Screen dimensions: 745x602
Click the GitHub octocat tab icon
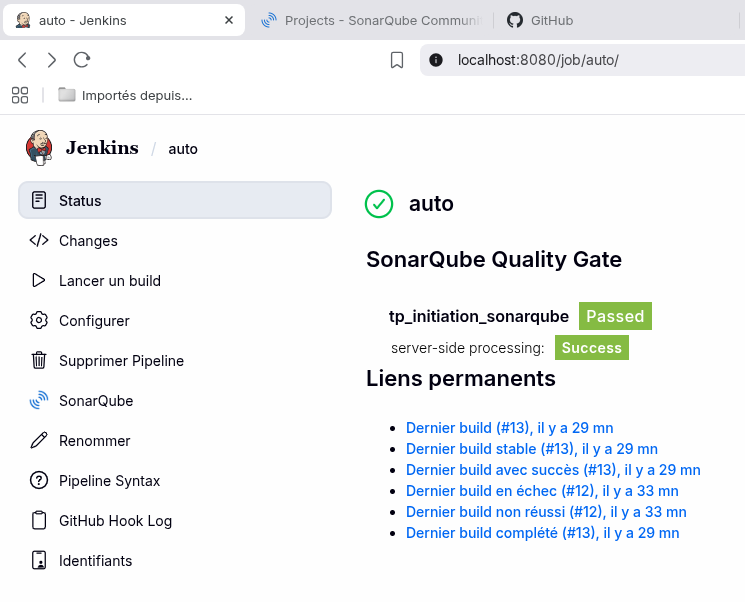tap(515, 20)
